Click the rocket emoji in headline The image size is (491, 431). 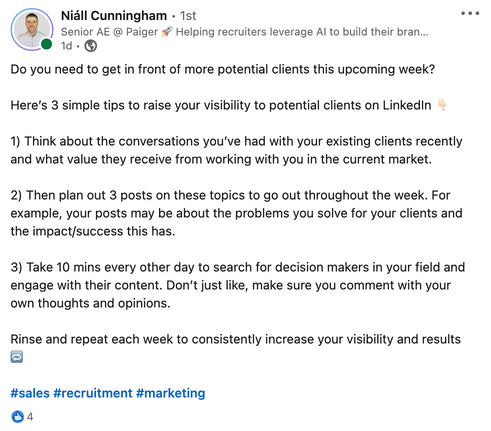click(167, 32)
